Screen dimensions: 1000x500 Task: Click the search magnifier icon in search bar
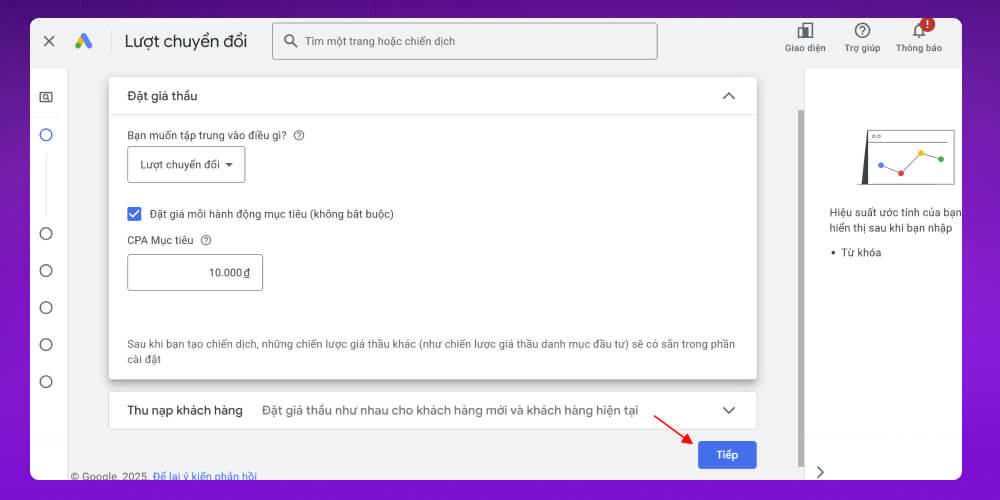point(290,41)
